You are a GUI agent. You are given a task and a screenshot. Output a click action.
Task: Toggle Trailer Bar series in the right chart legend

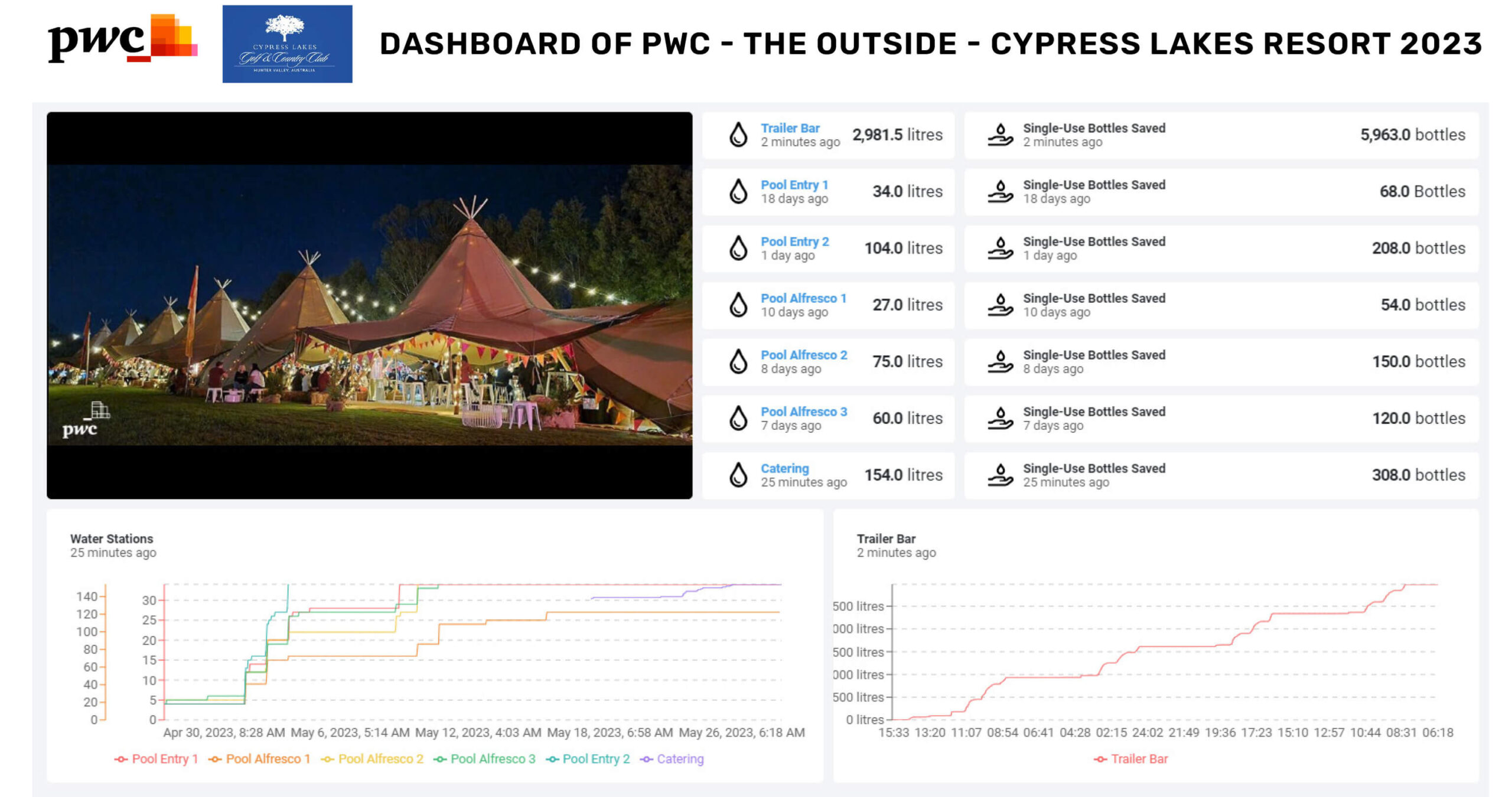1130,759
